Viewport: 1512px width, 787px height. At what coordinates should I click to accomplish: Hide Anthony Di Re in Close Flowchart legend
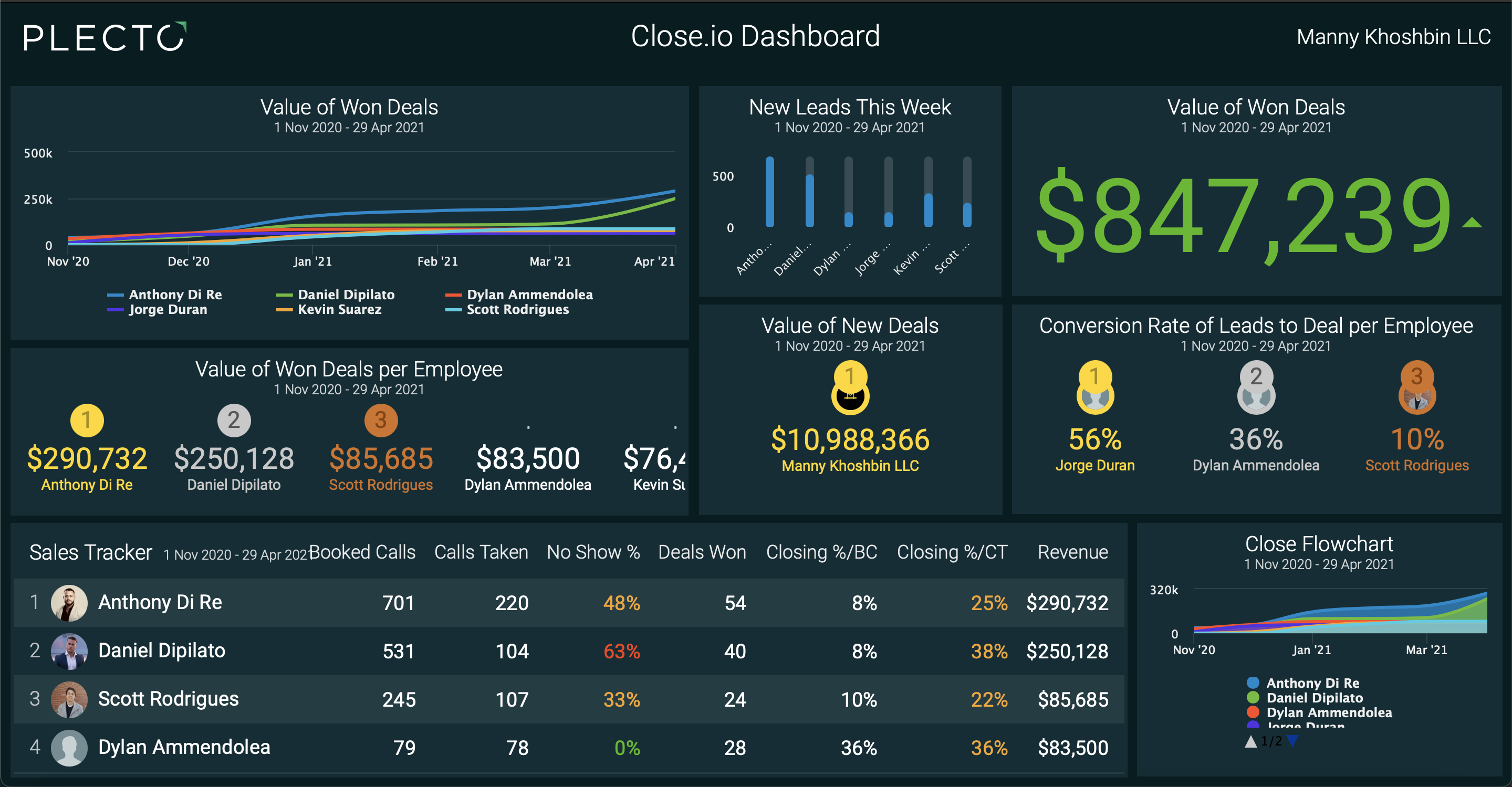pyautogui.click(x=1303, y=683)
